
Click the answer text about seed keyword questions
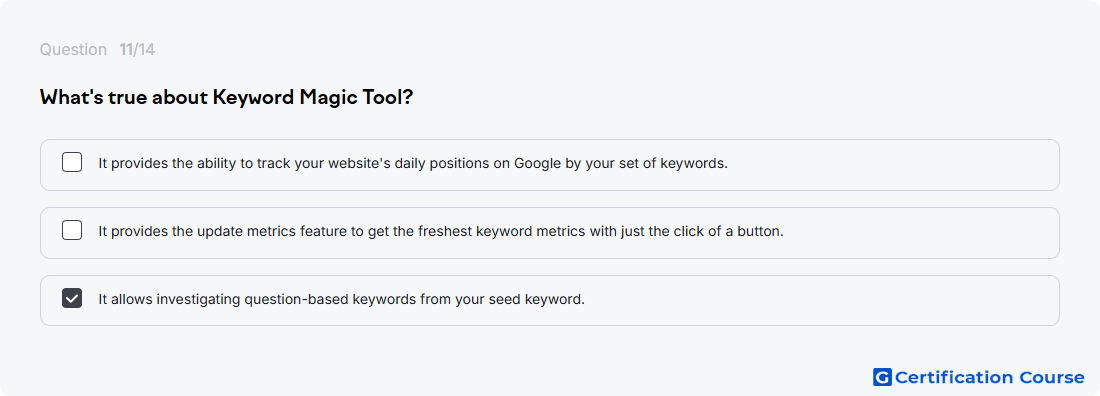[341, 299]
